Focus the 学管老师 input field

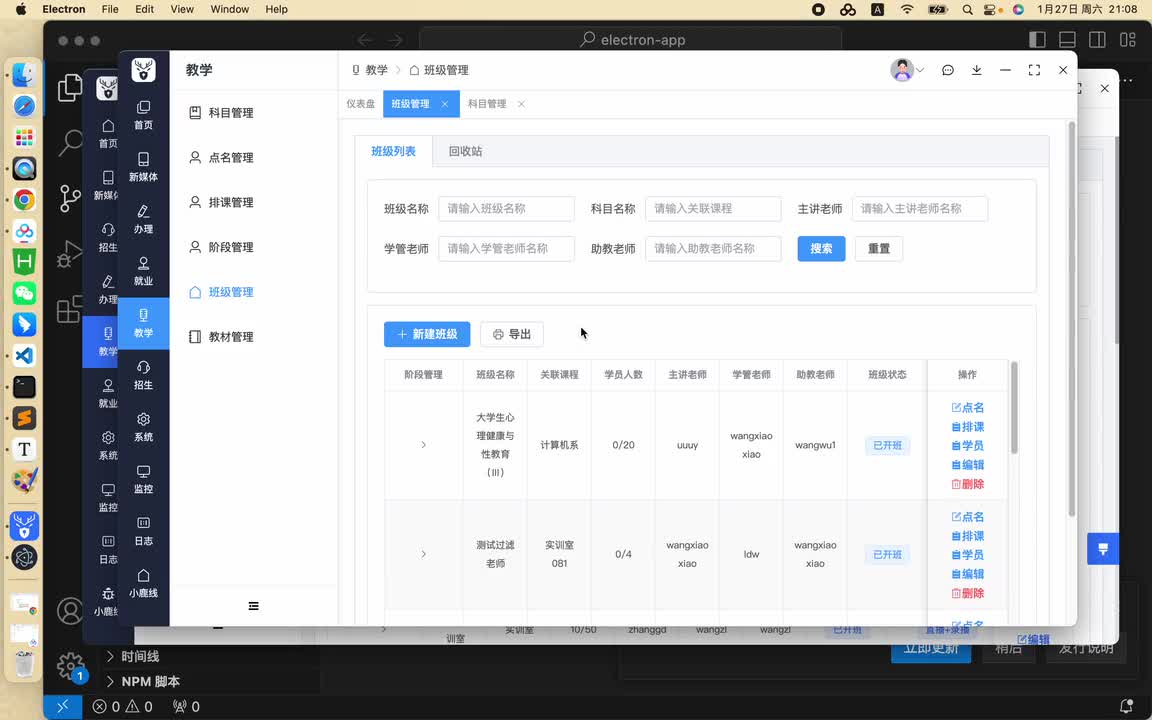coord(506,248)
